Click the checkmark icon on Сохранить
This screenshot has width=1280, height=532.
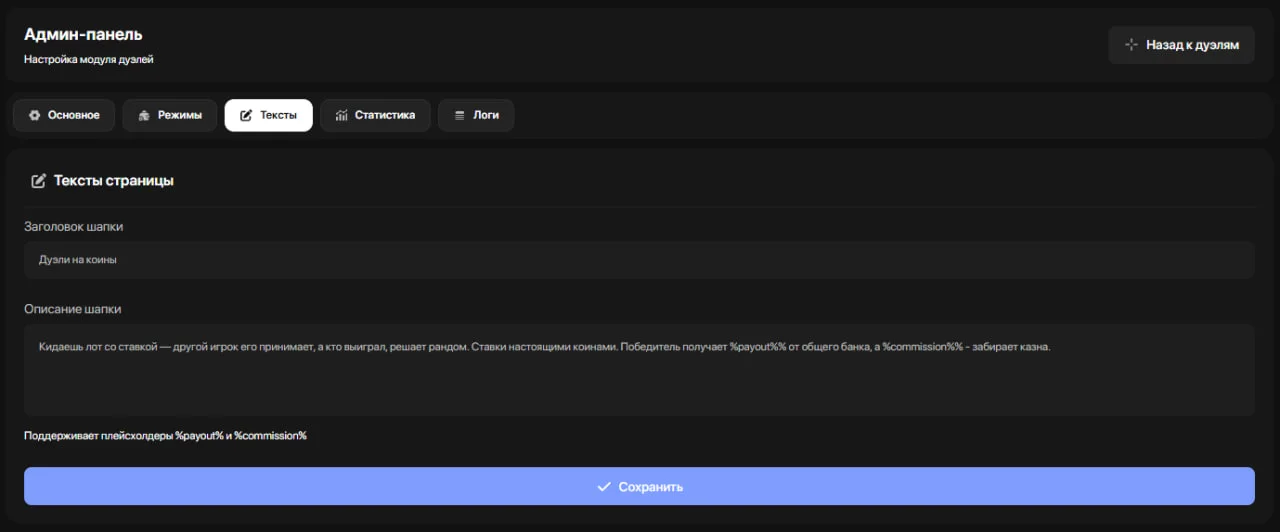tap(603, 487)
